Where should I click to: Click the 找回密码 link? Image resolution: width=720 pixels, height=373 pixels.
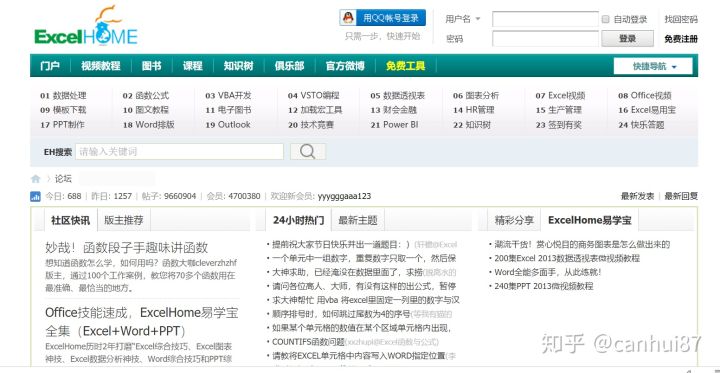681,19
